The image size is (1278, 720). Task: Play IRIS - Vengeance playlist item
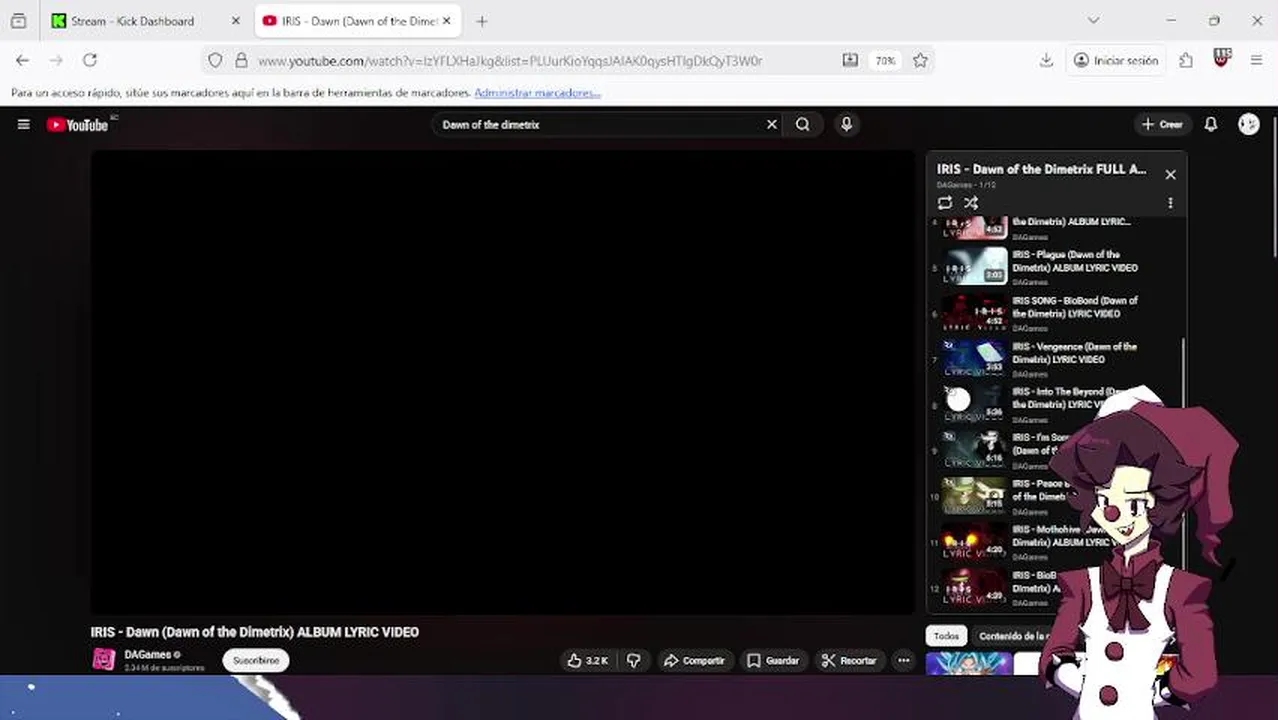(1055, 359)
